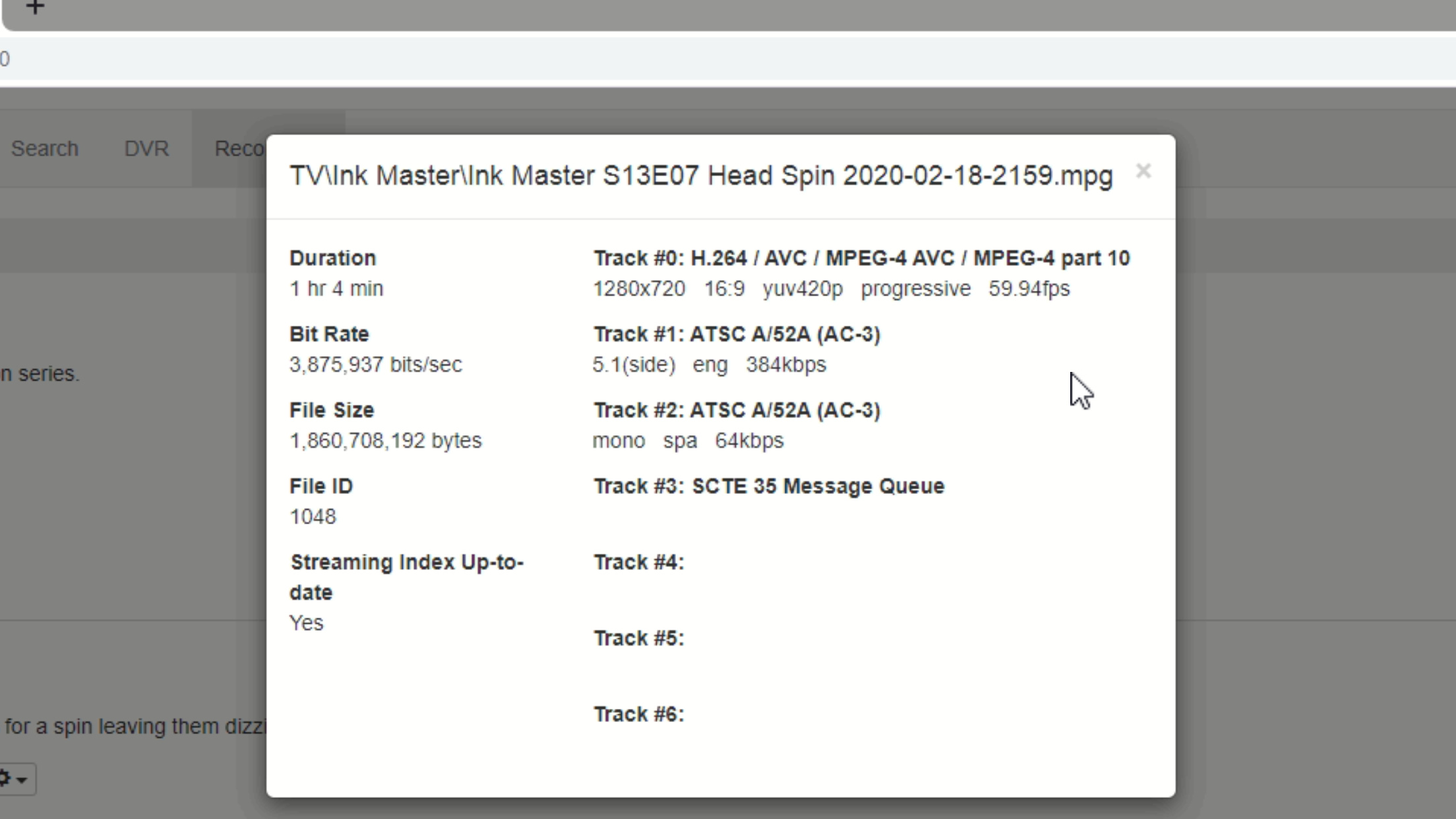Image resolution: width=1456 pixels, height=819 pixels.
Task: Click the Ink Master S13E07 filename title
Action: click(x=701, y=176)
